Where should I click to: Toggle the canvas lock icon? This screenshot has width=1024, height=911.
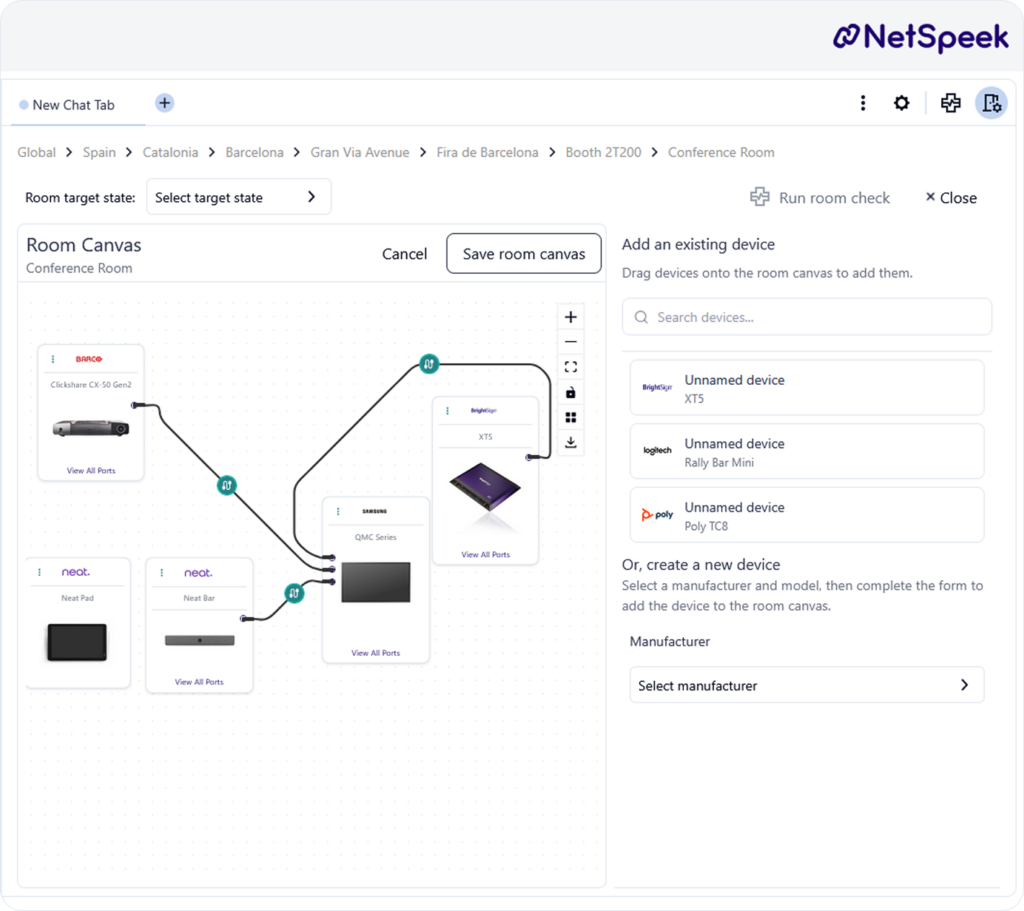(571, 392)
